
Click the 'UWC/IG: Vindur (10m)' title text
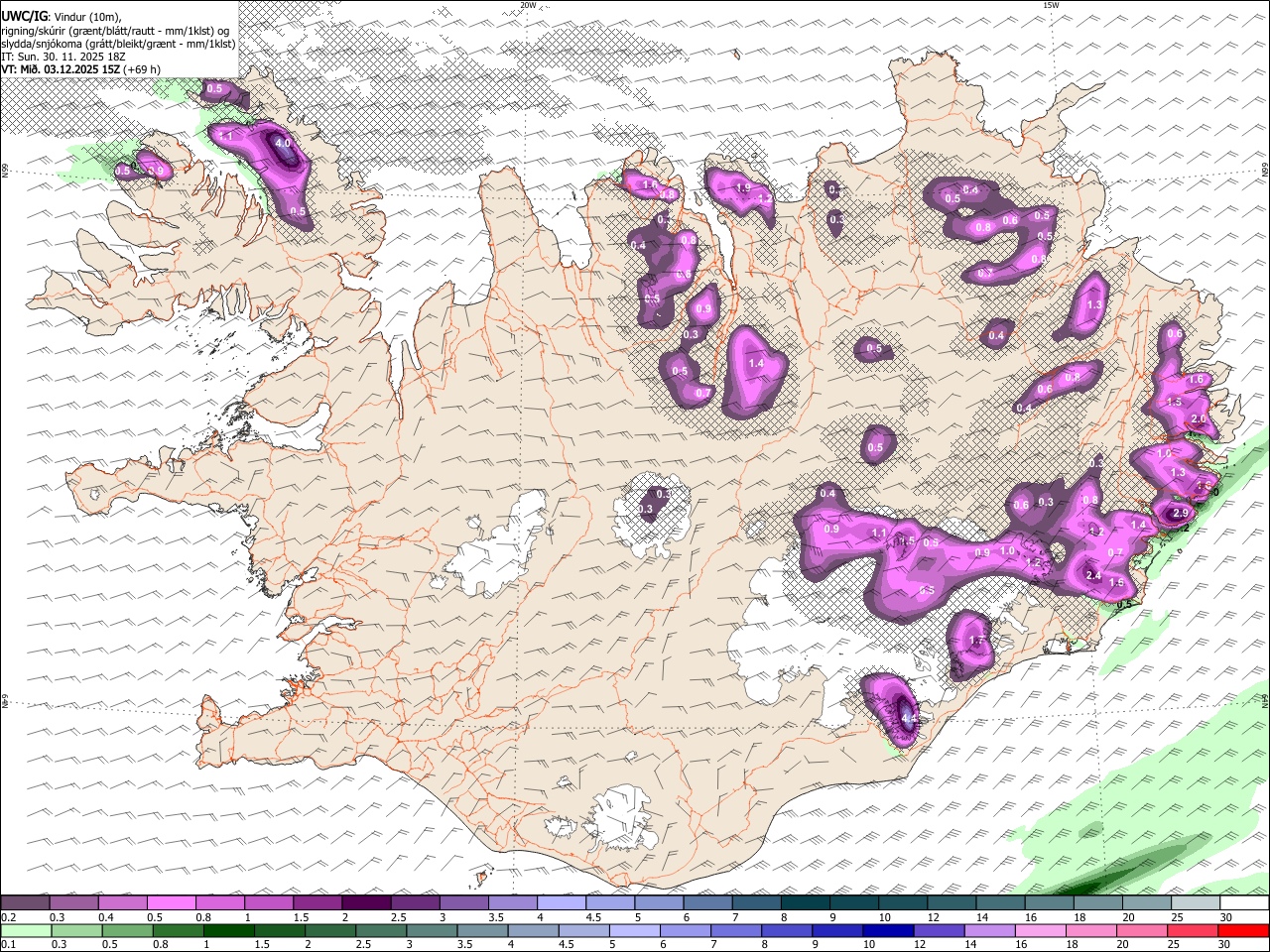coord(61,17)
